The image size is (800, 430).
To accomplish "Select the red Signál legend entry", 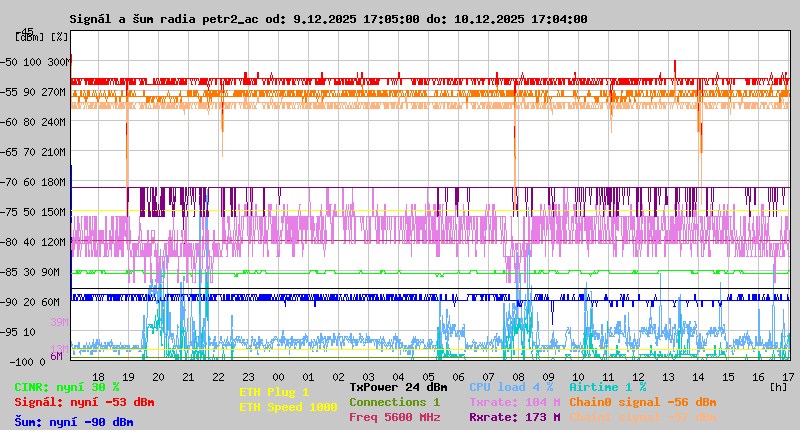I will (x=84, y=402).
